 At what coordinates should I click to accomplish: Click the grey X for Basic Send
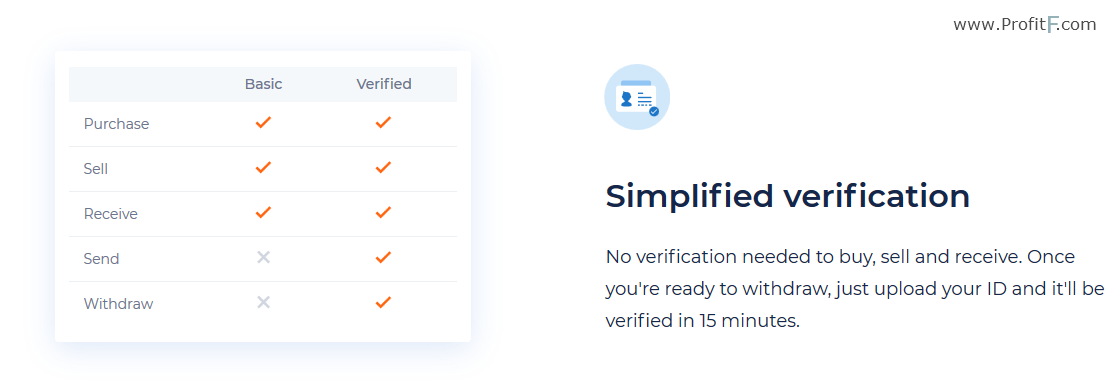pos(263,257)
